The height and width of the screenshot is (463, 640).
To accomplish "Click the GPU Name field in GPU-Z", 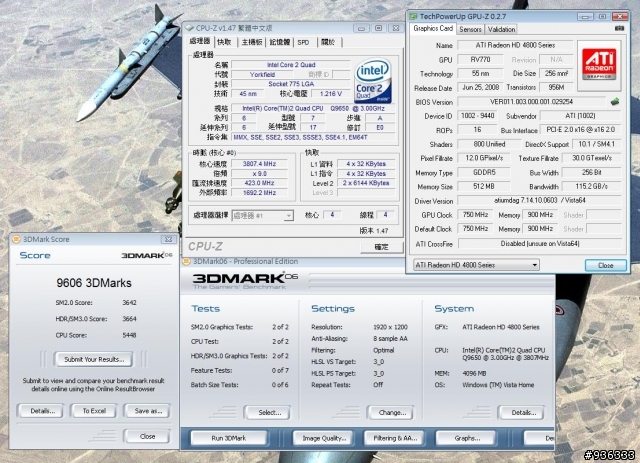I will click(x=515, y=45).
